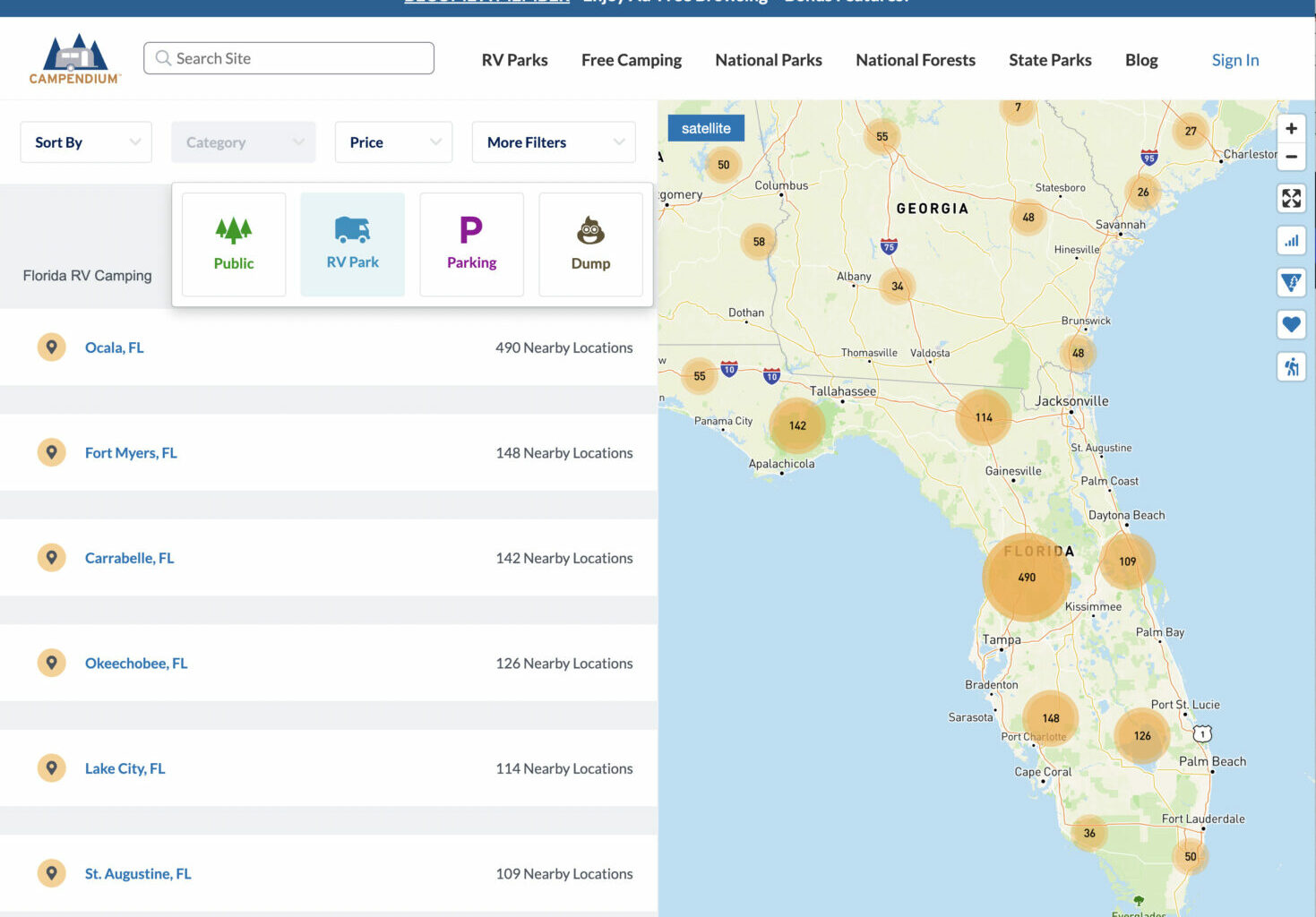Open the More Filters dropdown
The width and height of the screenshot is (1316, 917).
point(554,142)
